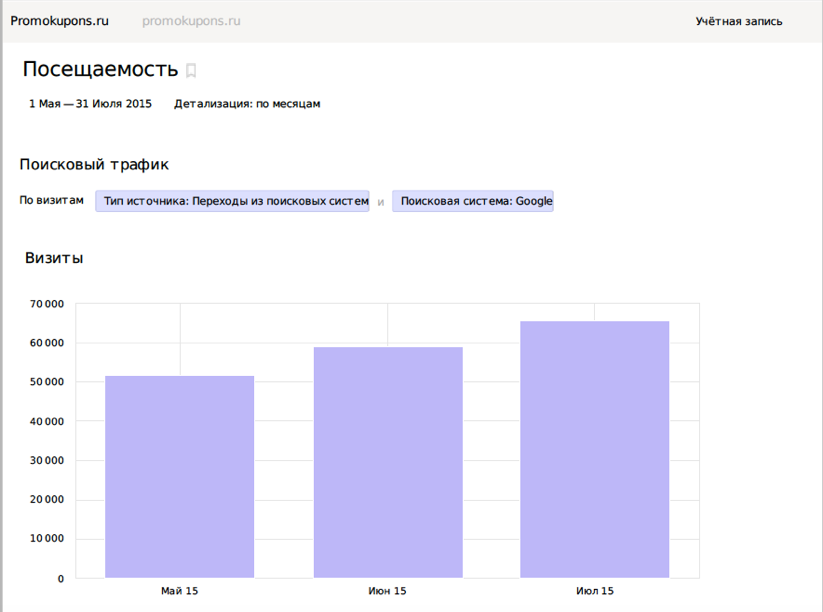Select the Июн 15 bar in chart
The image size is (823, 612).
[x=388, y=463]
